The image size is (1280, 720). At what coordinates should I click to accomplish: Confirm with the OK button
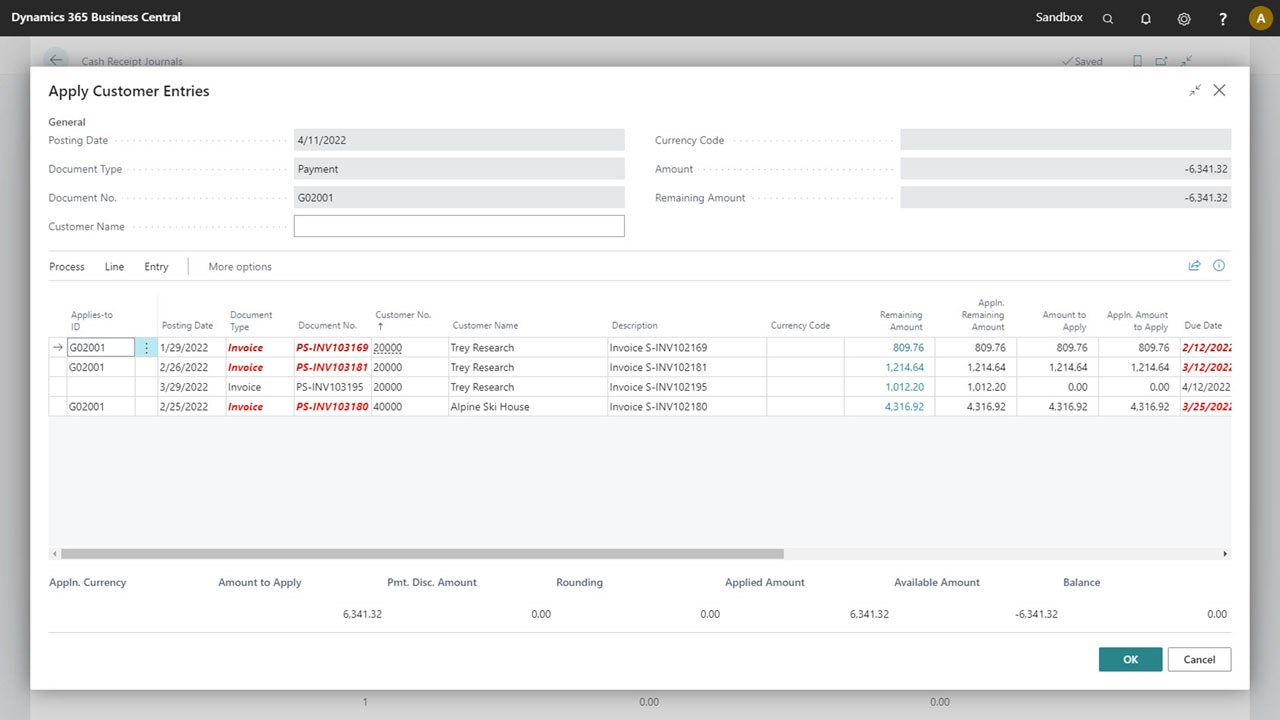point(1130,659)
